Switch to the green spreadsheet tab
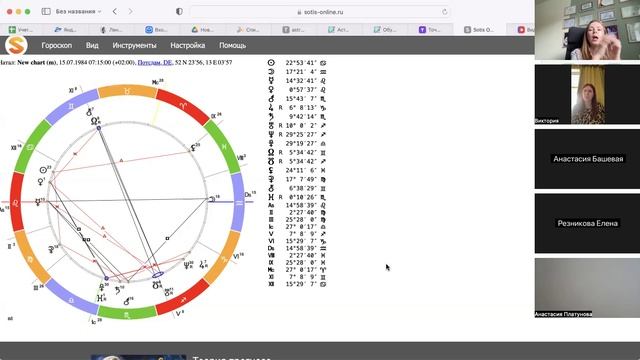Viewport: 640px width, 360px height. click(21, 29)
